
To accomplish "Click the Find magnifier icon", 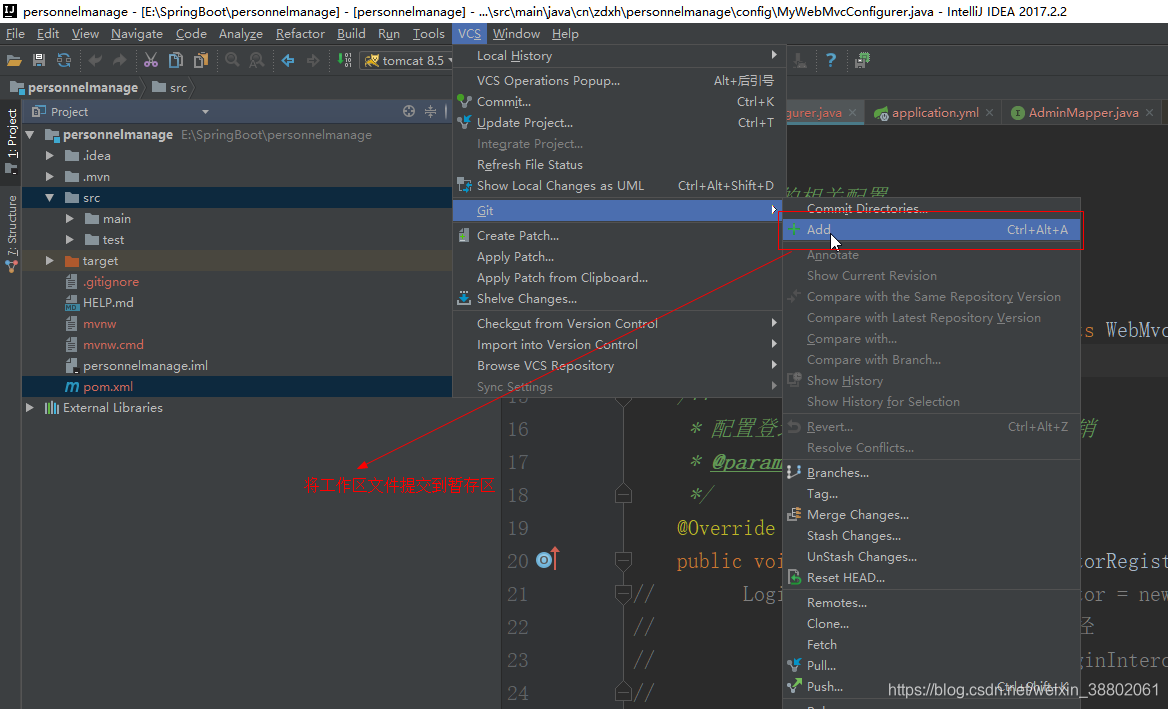I will [x=232, y=60].
